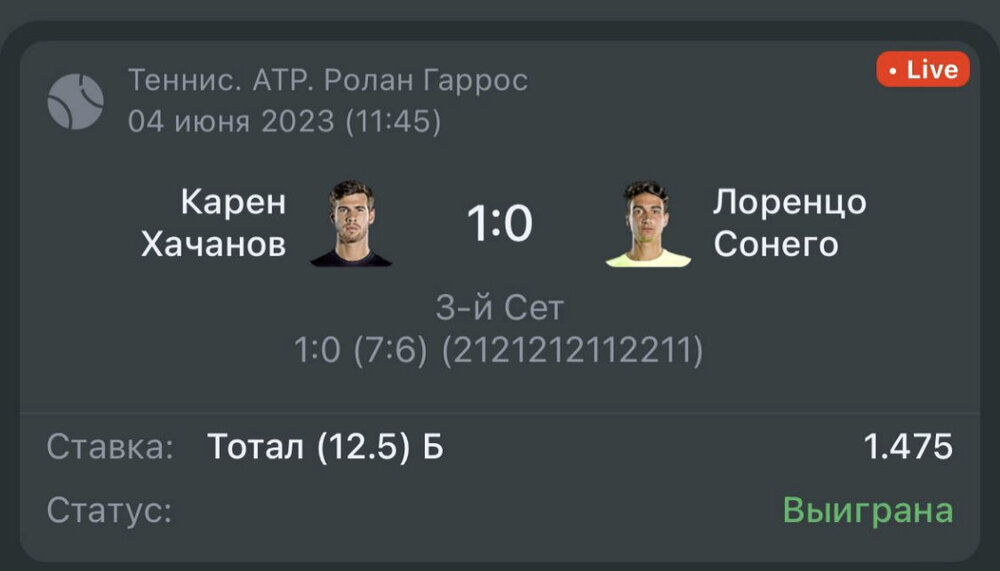Tap the green Выиграна status

(x=867, y=510)
